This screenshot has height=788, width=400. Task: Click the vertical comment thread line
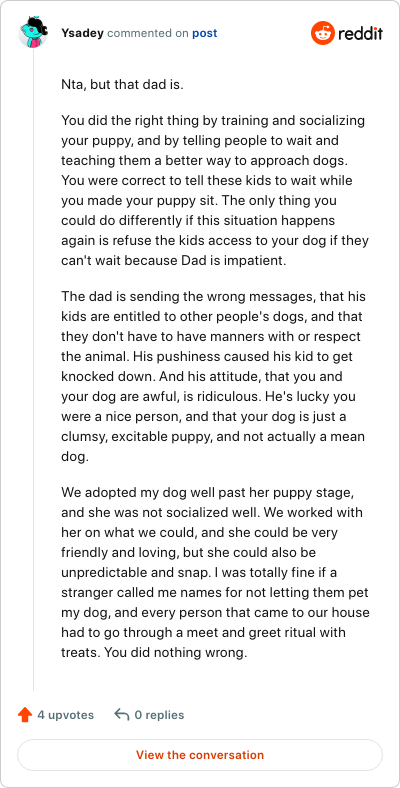tap(34, 369)
